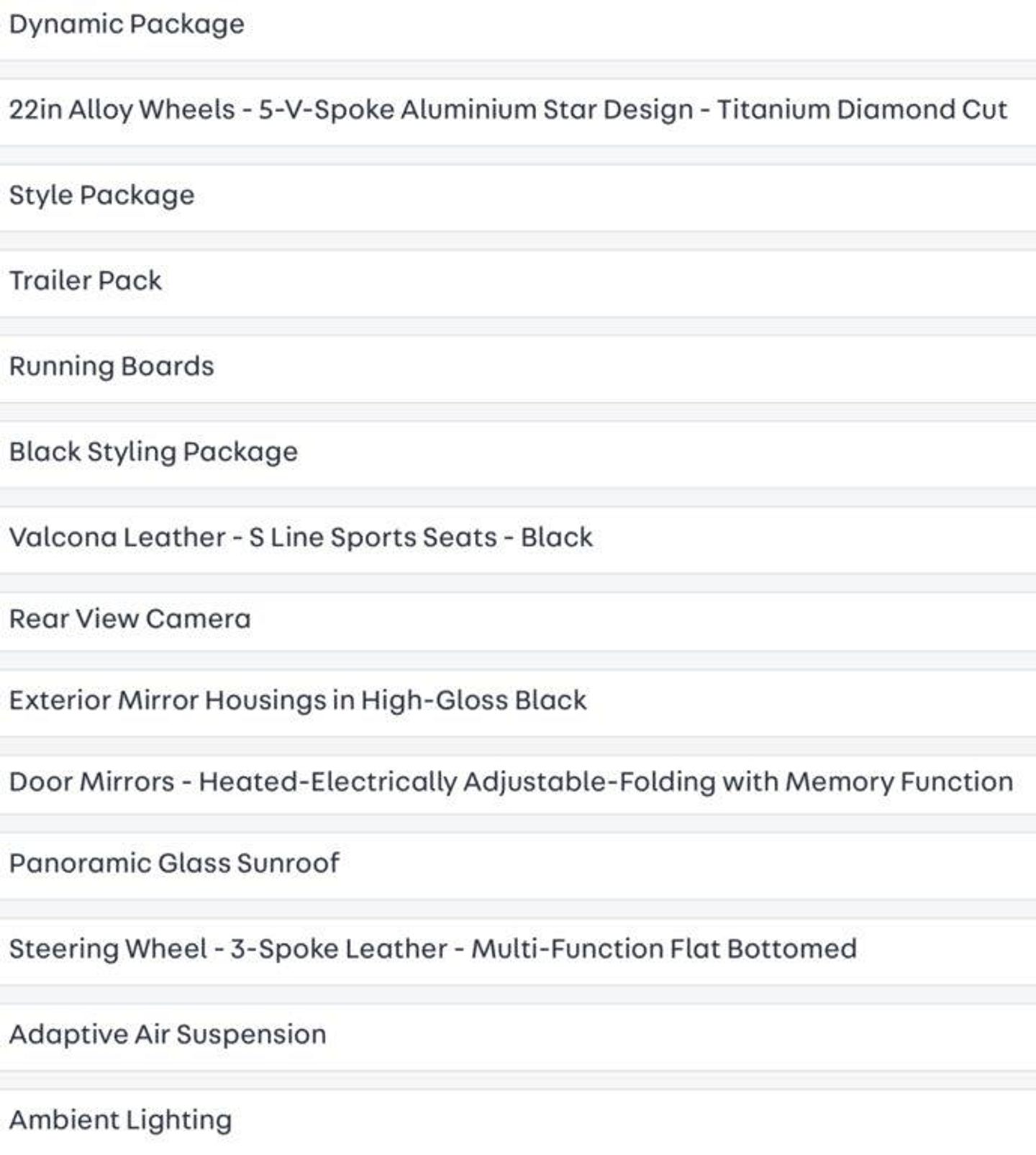Choose the Steering Wheel 3-Spoke Leather item

[x=432, y=949]
